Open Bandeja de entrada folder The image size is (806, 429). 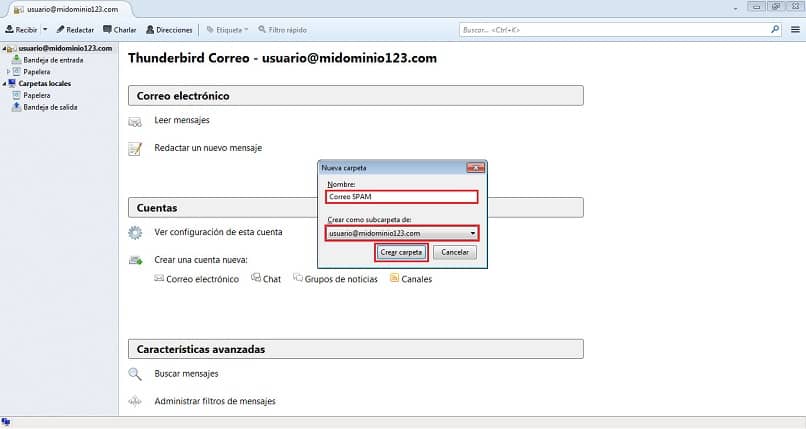tap(53, 60)
